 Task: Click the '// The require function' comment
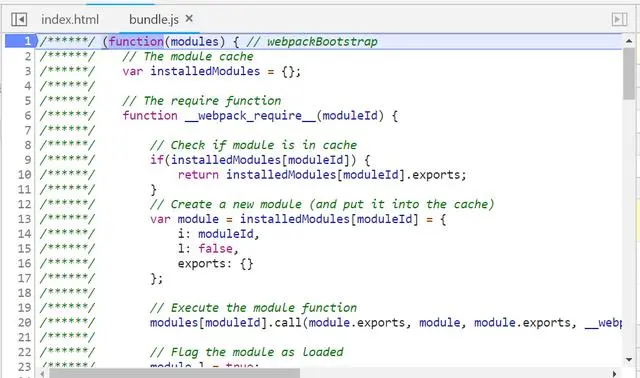point(202,101)
